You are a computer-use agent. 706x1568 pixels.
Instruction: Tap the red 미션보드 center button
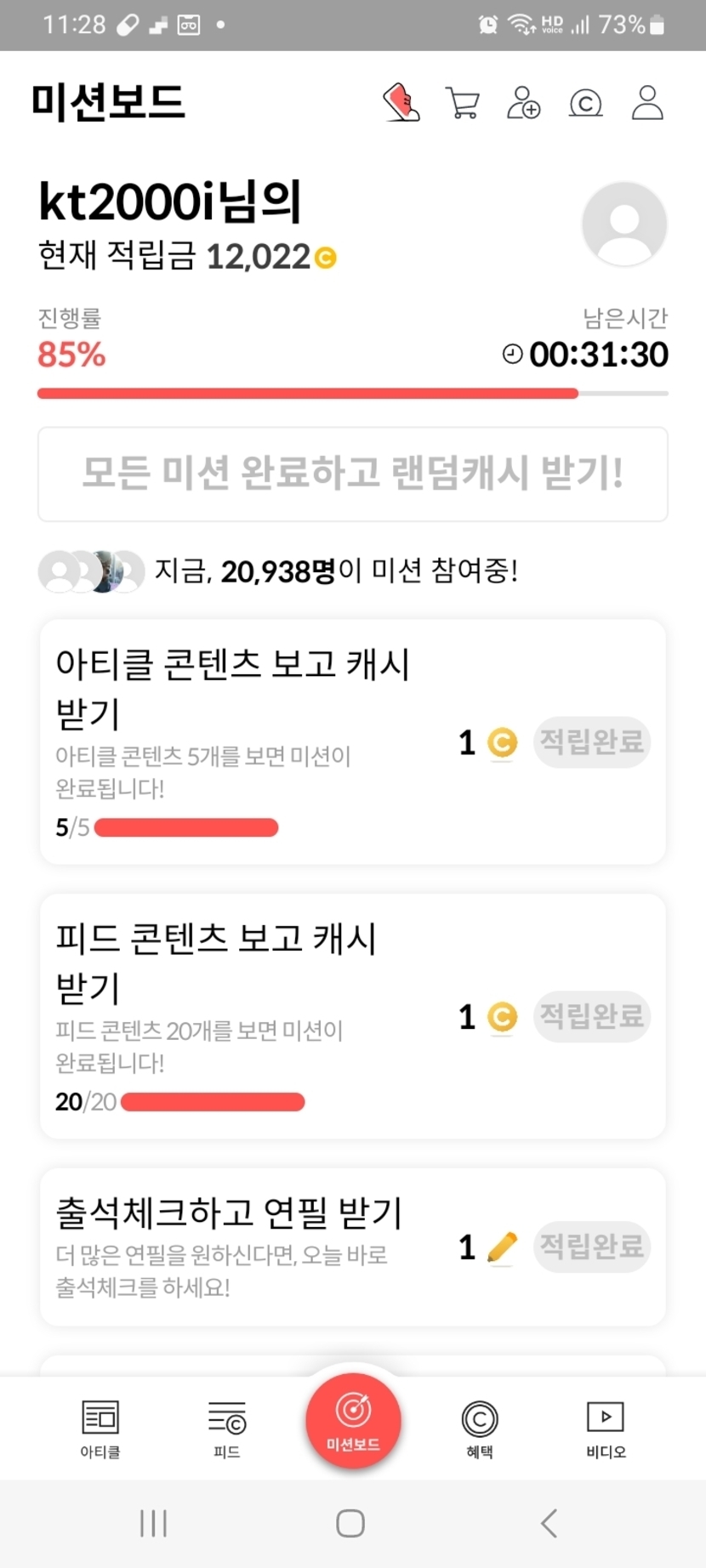(x=353, y=1420)
